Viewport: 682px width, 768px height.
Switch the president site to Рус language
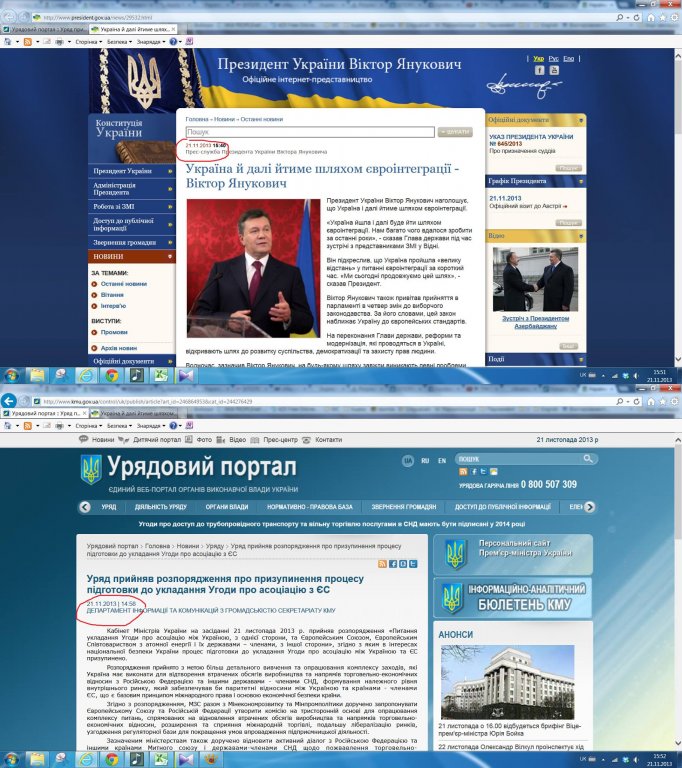pos(554,59)
